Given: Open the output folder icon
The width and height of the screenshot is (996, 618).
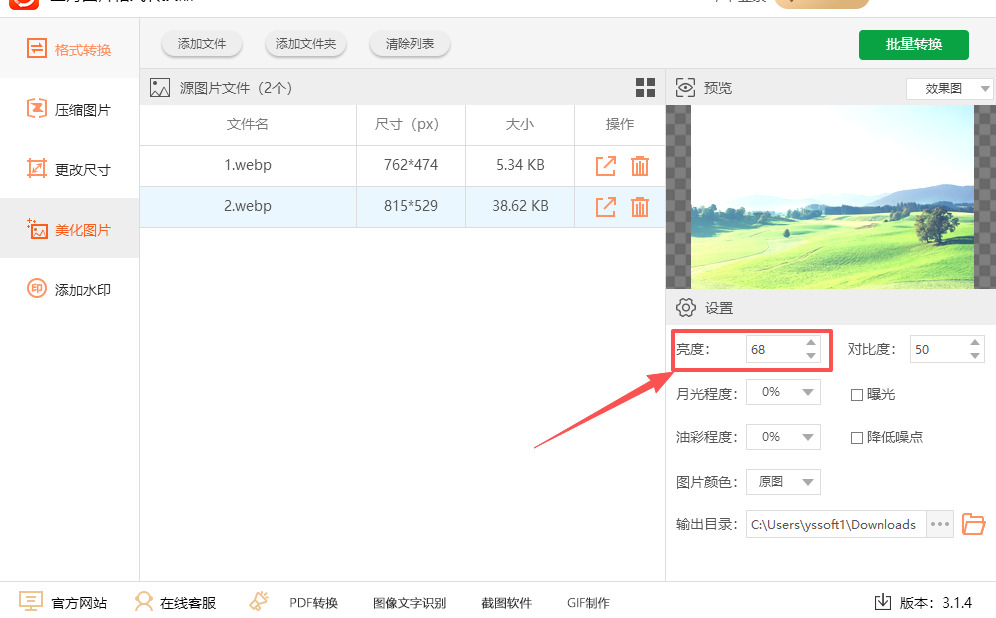Looking at the screenshot, I should click(x=973, y=525).
